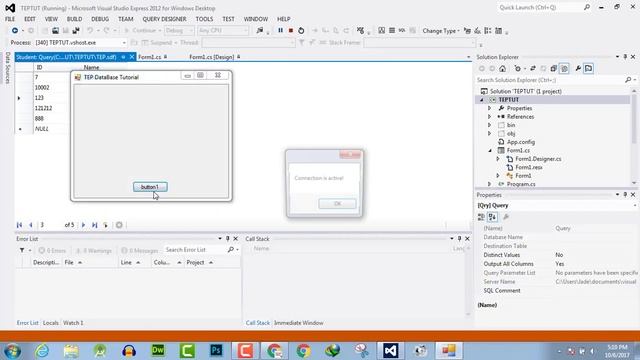The height and width of the screenshot is (360, 640).
Task: Expand the Program.cs node
Action: point(489,184)
